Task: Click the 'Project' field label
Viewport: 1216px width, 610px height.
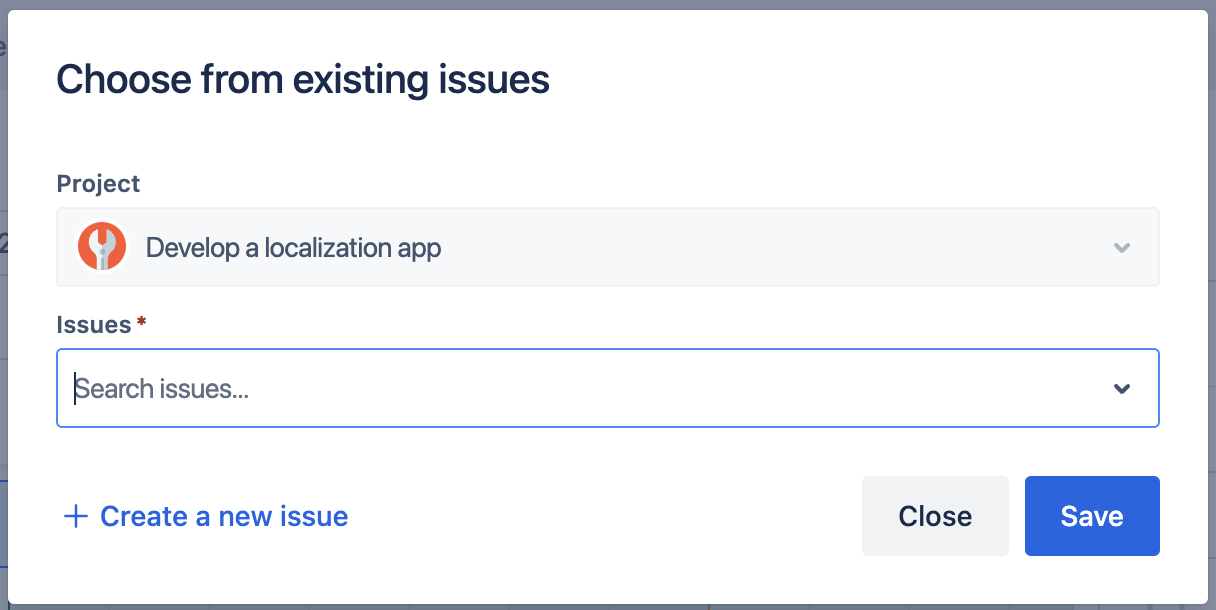Action: pyautogui.click(x=98, y=184)
